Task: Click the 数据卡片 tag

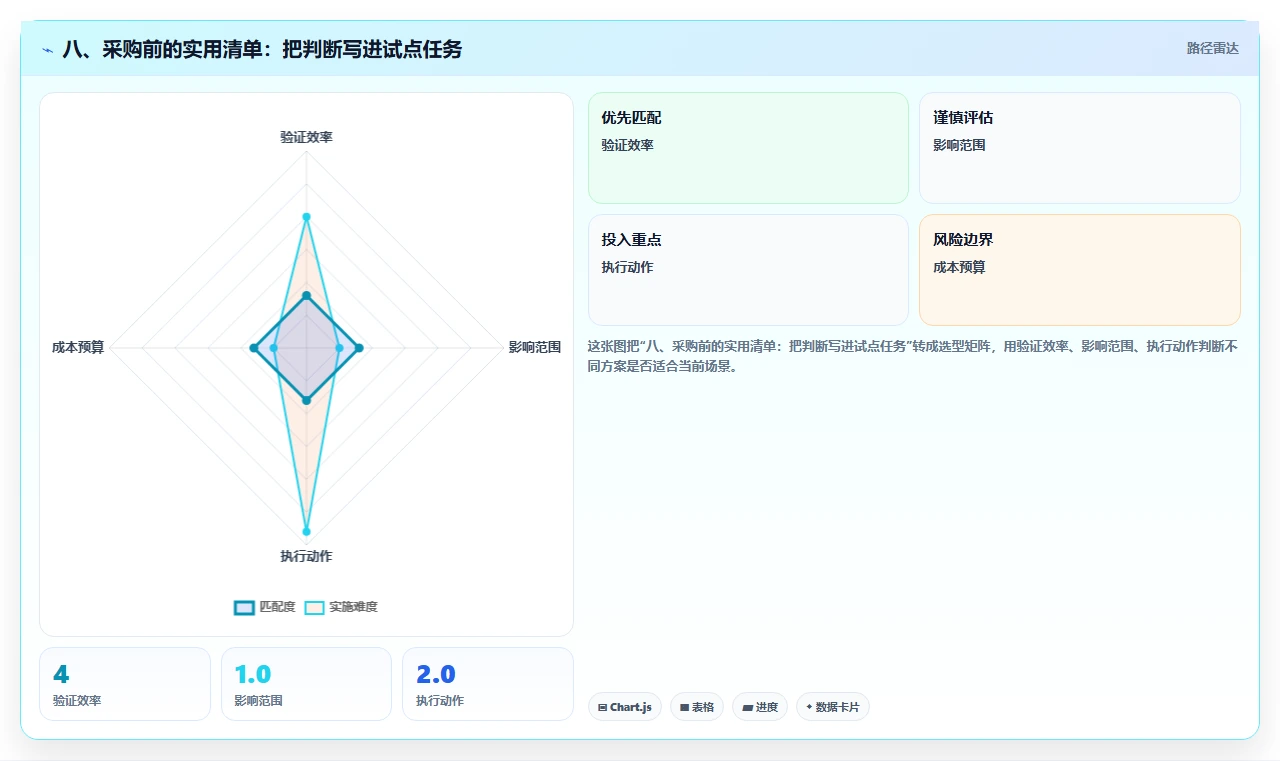Action: (833, 707)
